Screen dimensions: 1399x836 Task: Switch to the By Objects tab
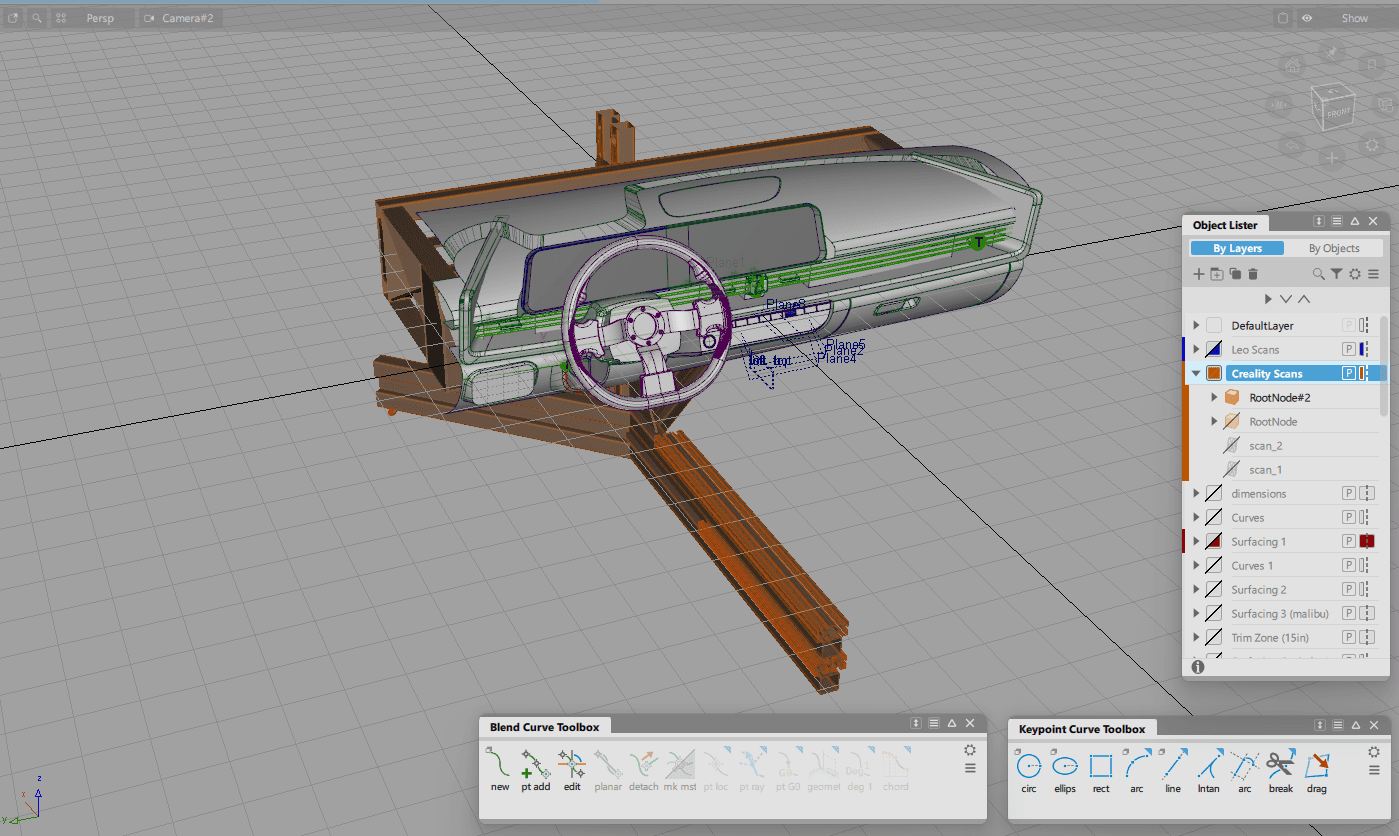point(1334,248)
